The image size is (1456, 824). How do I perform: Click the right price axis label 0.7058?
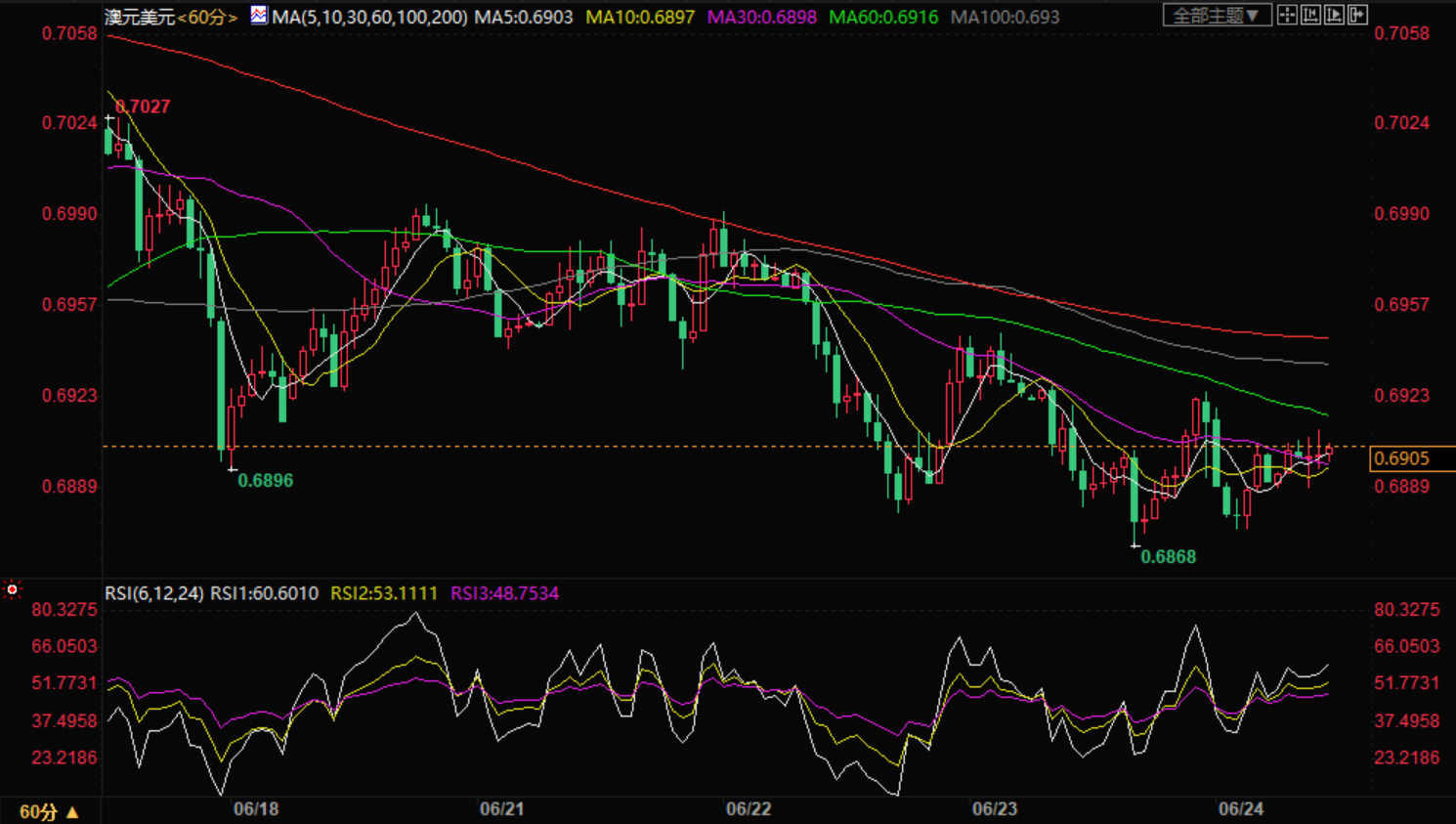click(1402, 33)
